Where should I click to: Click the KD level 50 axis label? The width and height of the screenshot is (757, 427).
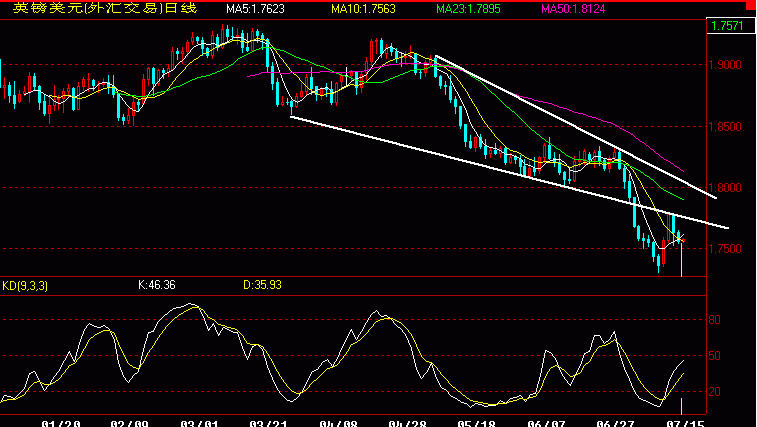[x=715, y=356]
